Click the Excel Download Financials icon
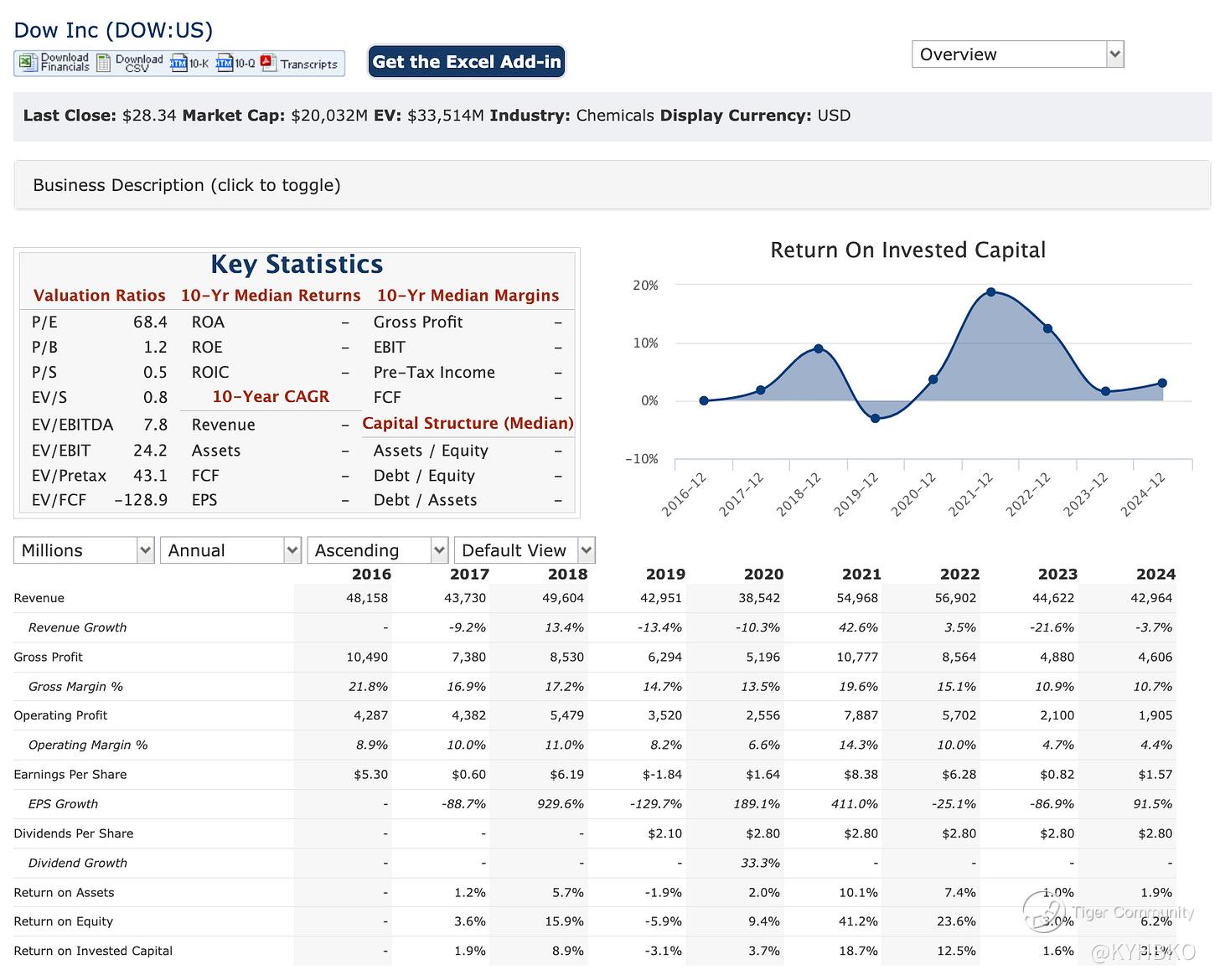This screenshot has height=980, width=1220. (x=28, y=63)
